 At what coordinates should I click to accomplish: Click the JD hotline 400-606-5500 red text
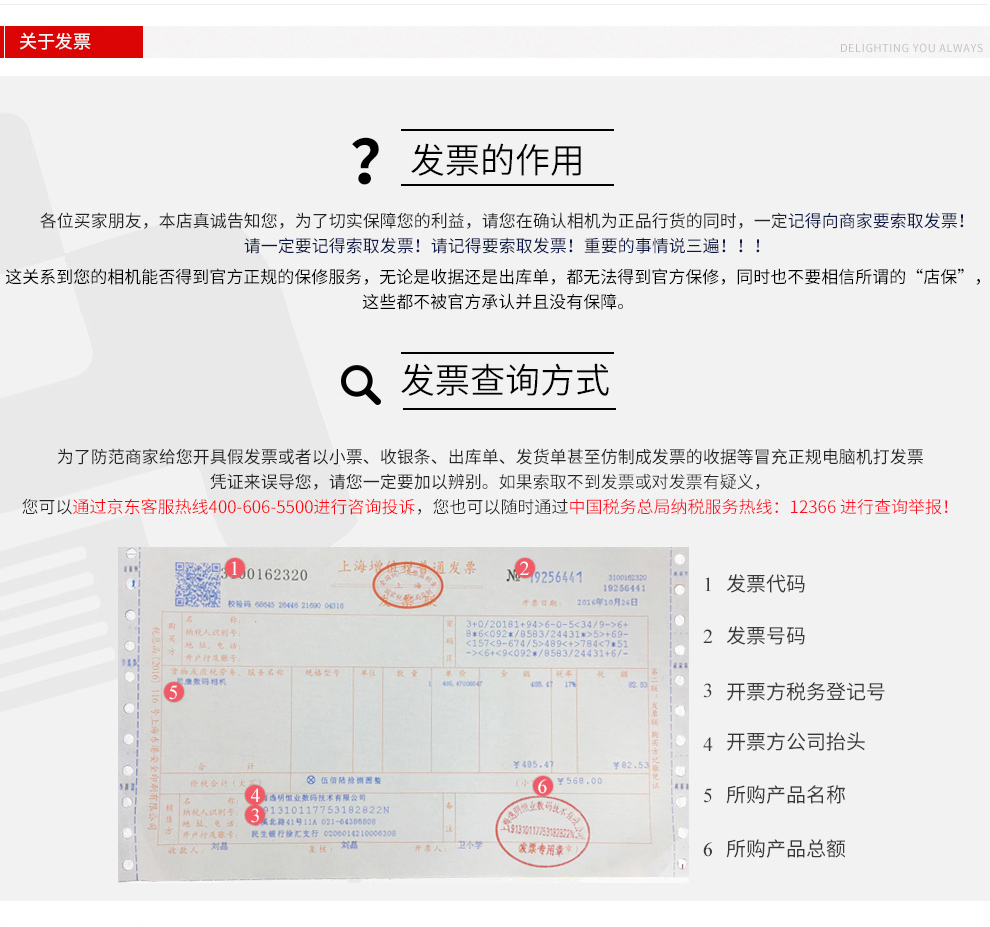pos(243,507)
